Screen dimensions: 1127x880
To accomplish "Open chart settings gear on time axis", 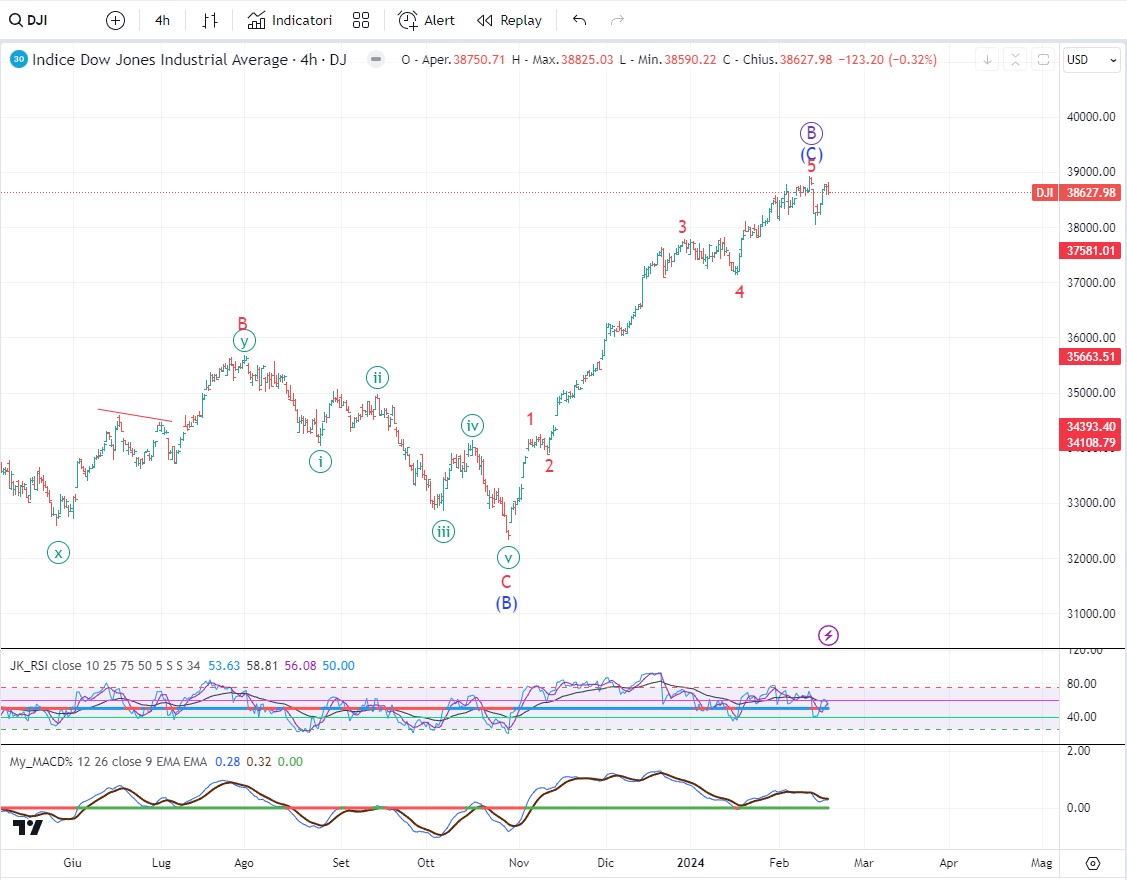I will (x=1092, y=863).
